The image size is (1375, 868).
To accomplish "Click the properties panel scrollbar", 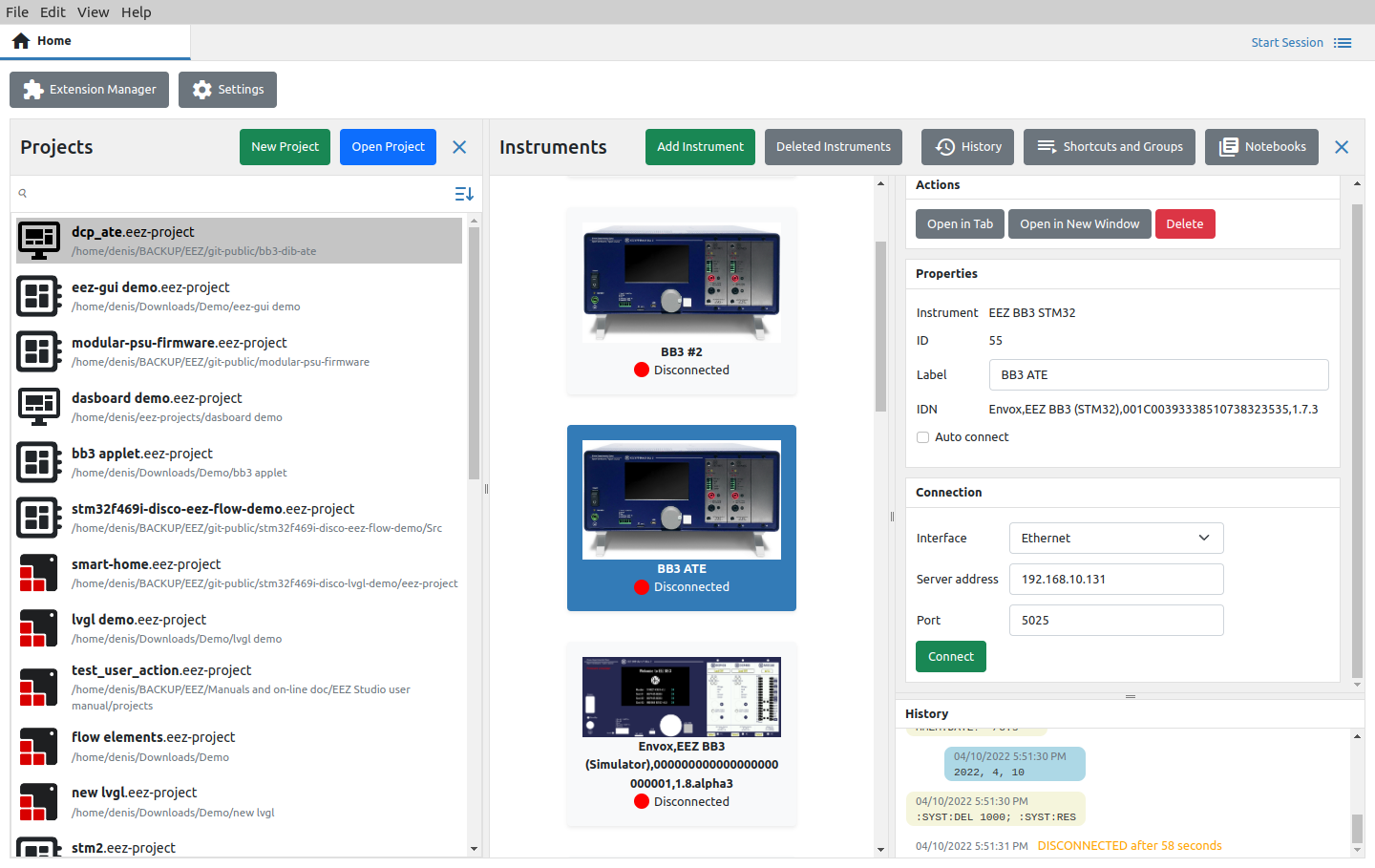I will pos(1357,439).
